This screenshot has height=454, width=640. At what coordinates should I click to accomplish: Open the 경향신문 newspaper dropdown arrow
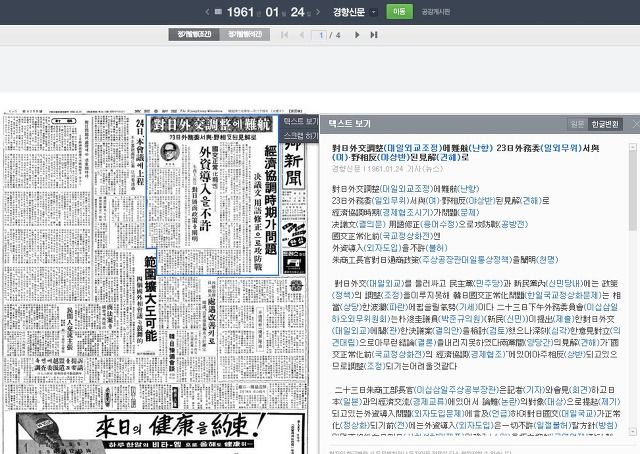373,12
